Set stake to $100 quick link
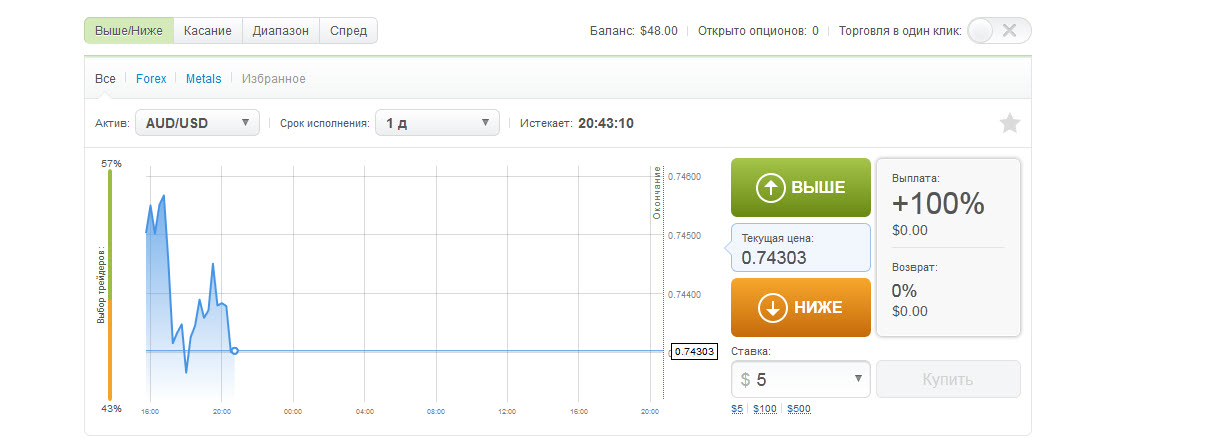 [765, 409]
